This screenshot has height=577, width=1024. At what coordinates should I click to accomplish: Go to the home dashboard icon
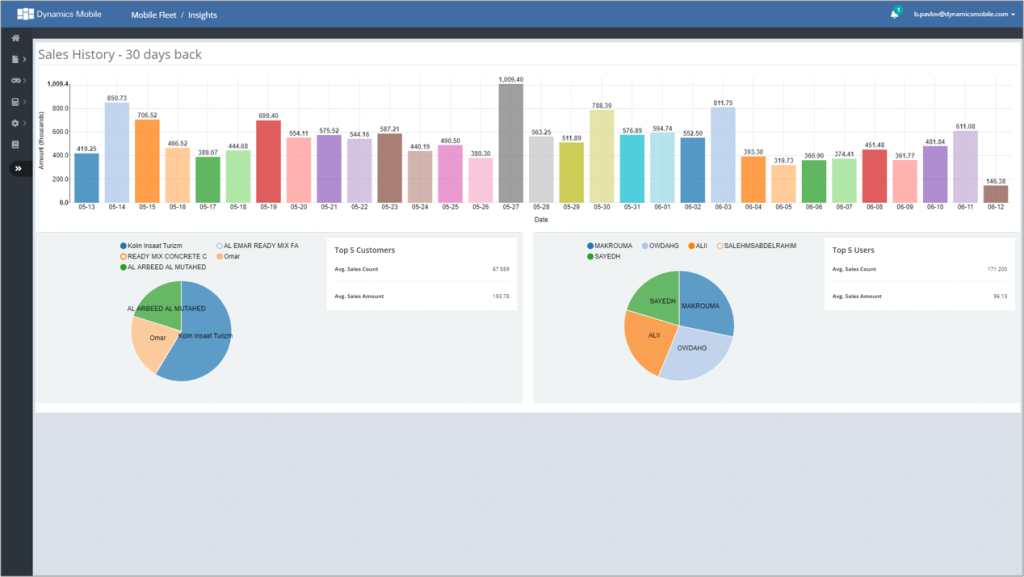click(16, 38)
